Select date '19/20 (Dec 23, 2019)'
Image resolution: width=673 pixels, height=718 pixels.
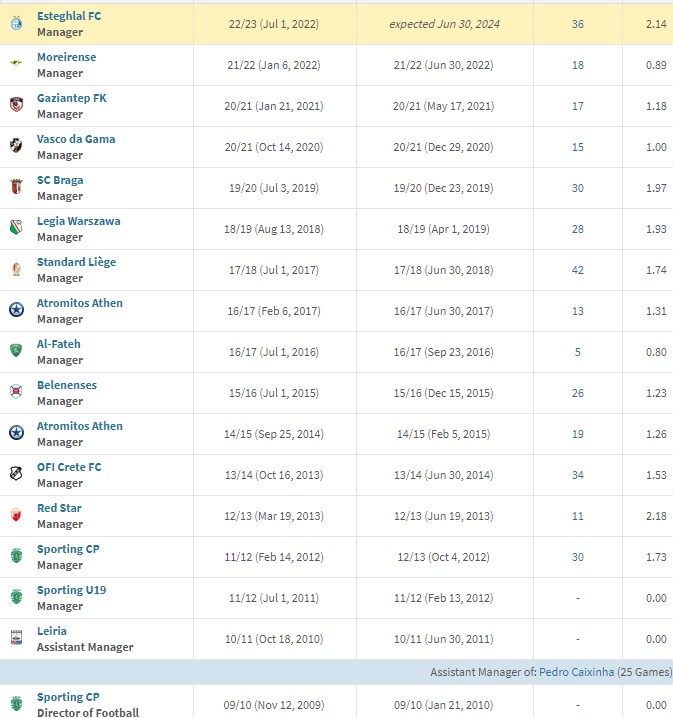point(444,188)
